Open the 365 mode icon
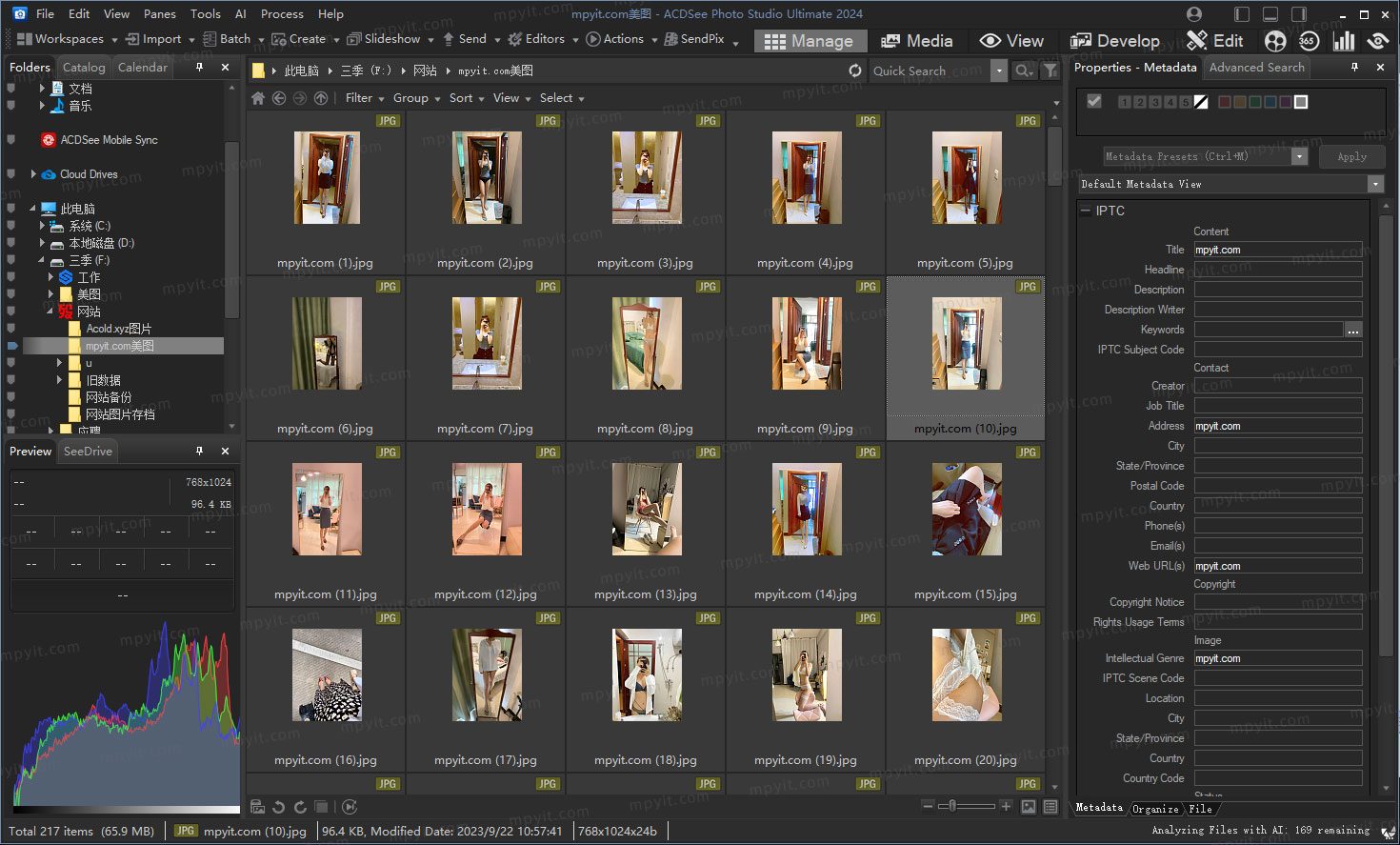The width and height of the screenshot is (1400, 845). [x=1309, y=41]
